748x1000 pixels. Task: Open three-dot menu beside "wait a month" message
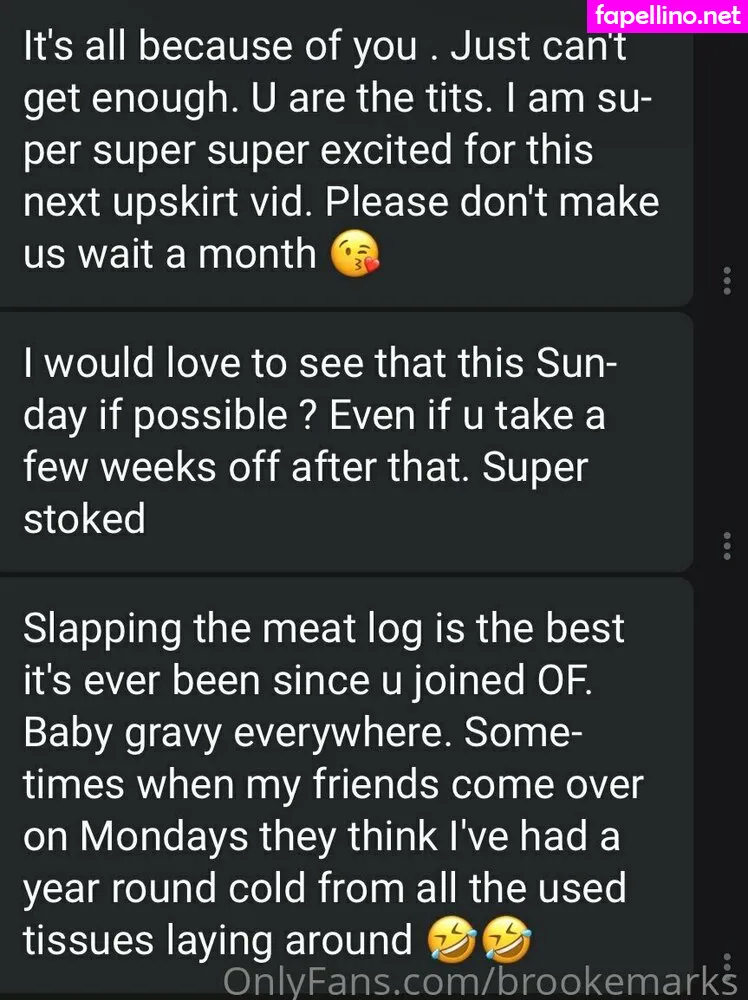pyautogui.click(x=727, y=281)
